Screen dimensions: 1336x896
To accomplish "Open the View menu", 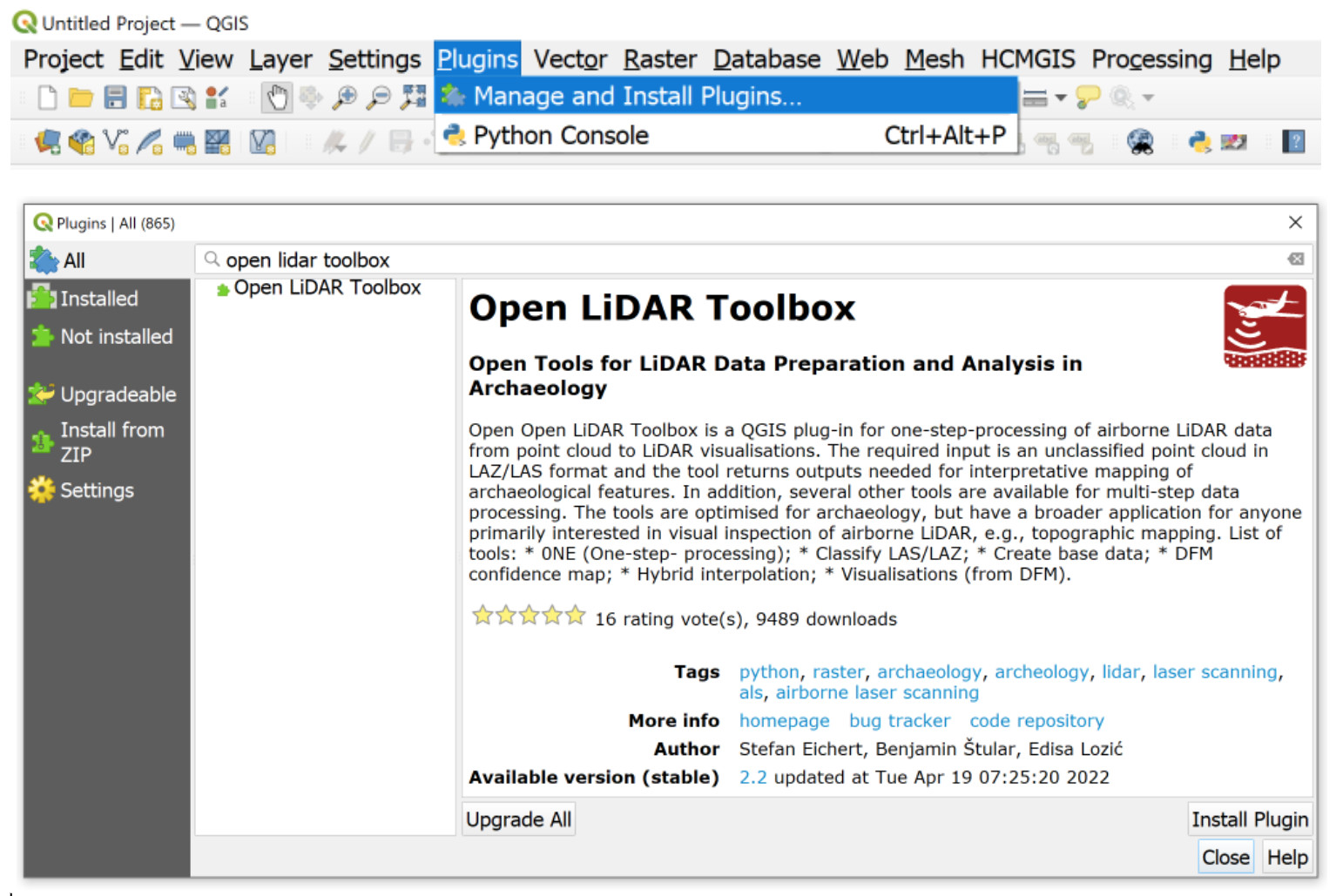I will click(x=206, y=59).
